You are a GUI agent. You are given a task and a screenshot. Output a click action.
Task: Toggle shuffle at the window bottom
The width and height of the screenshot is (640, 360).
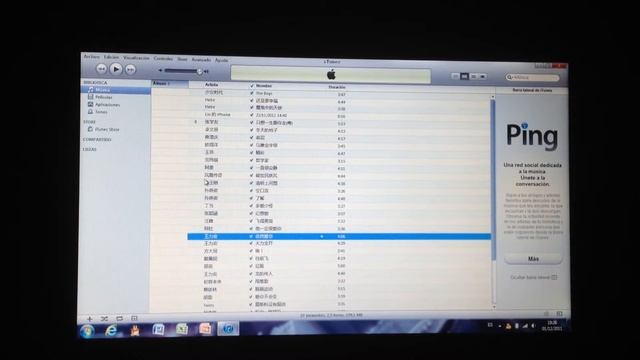[x=104, y=318]
